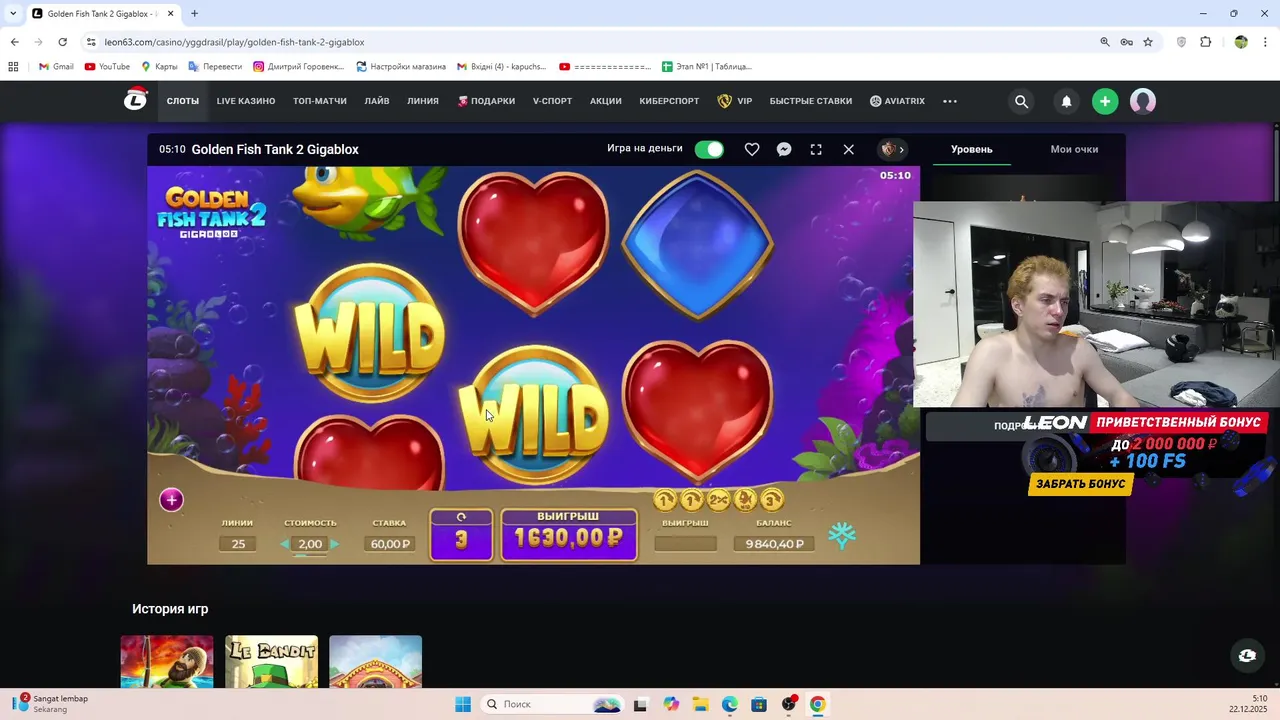The width and height of the screenshot is (1280, 720).
Task: Open the Chrome password key icon
Action: (x=1126, y=42)
